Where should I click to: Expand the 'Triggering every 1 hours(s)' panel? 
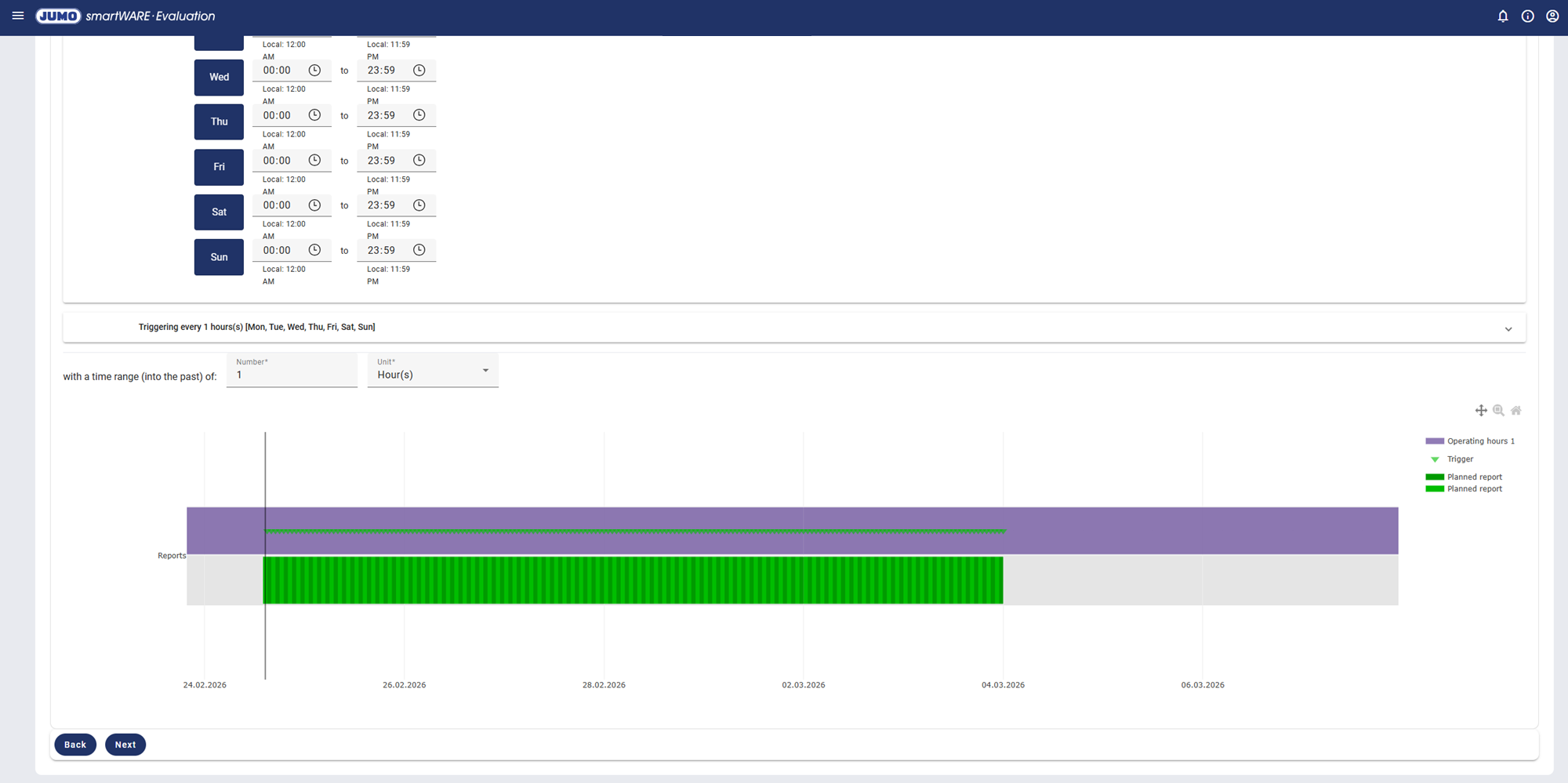coord(1508,329)
